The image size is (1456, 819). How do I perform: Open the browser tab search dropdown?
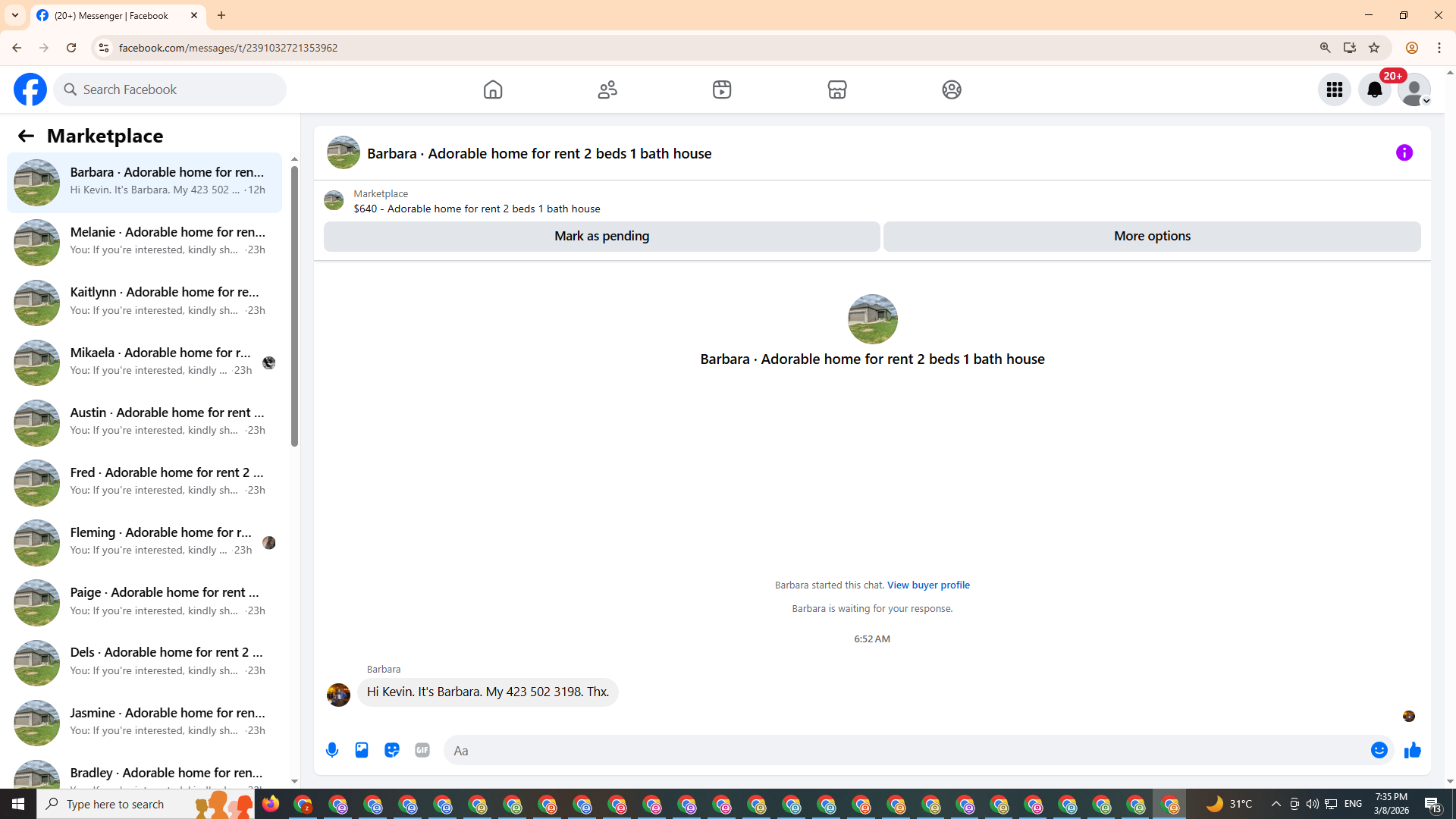click(x=14, y=15)
